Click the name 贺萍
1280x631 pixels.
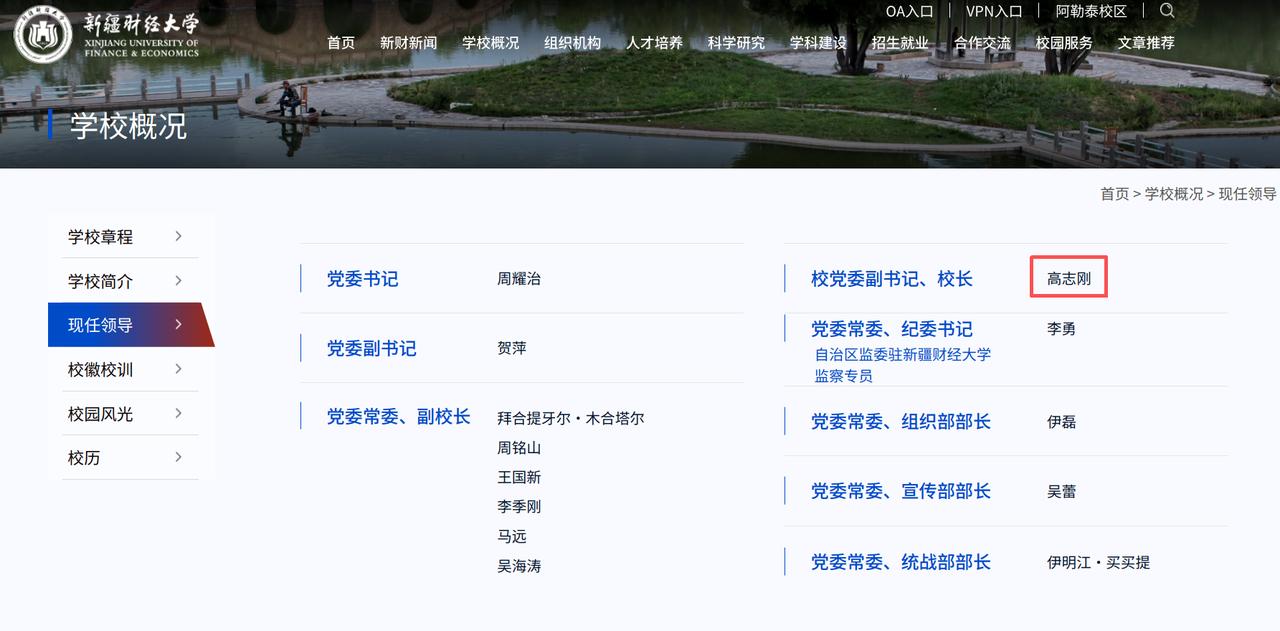pos(512,348)
